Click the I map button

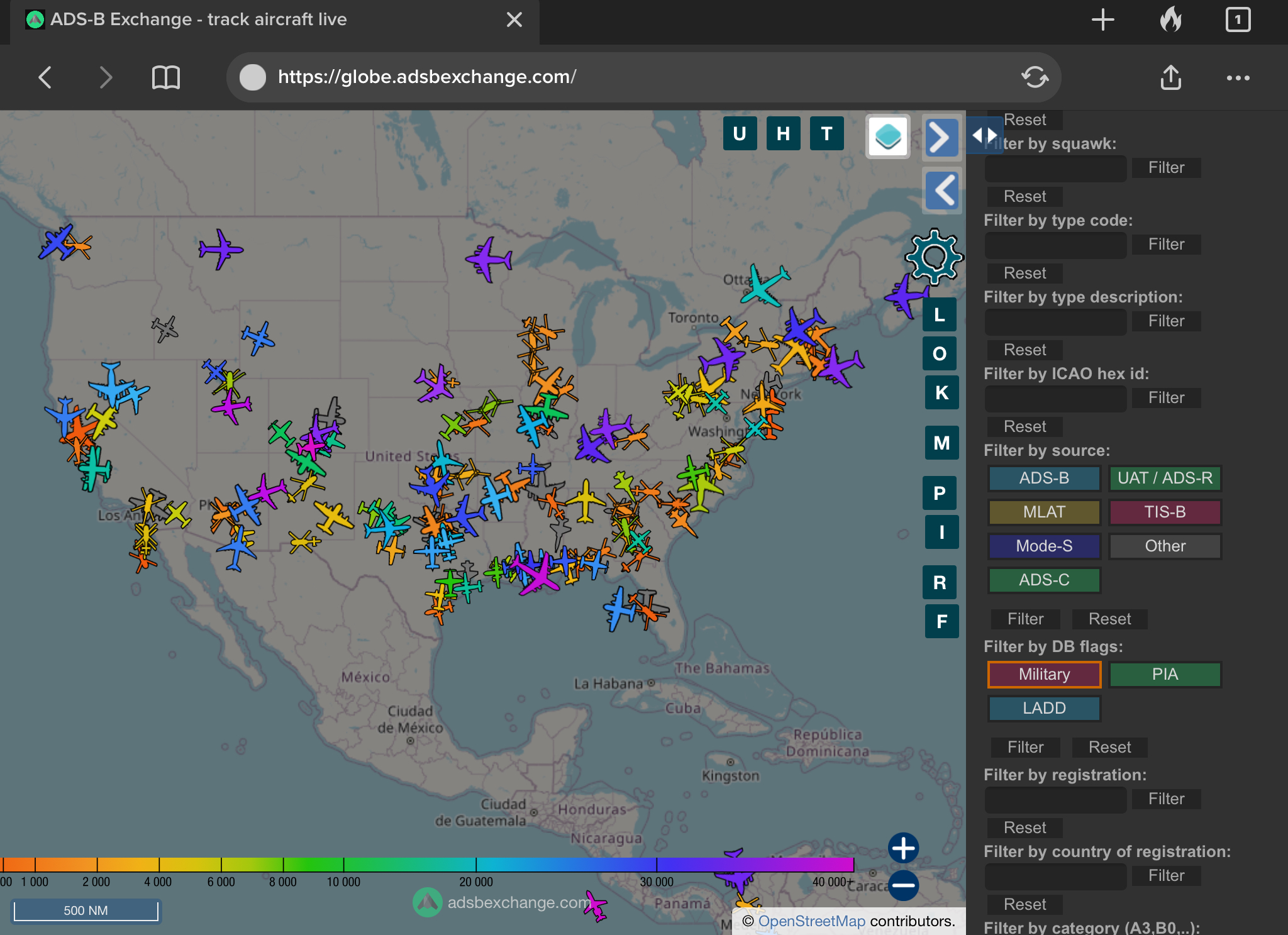click(941, 532)
